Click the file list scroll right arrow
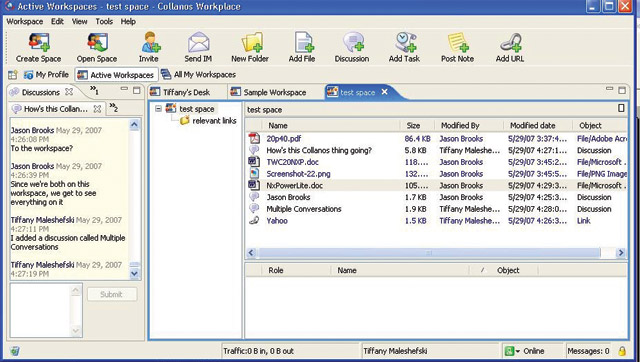Image resolution: width=640 pixels, height=362 pixels. coord(620,253)
